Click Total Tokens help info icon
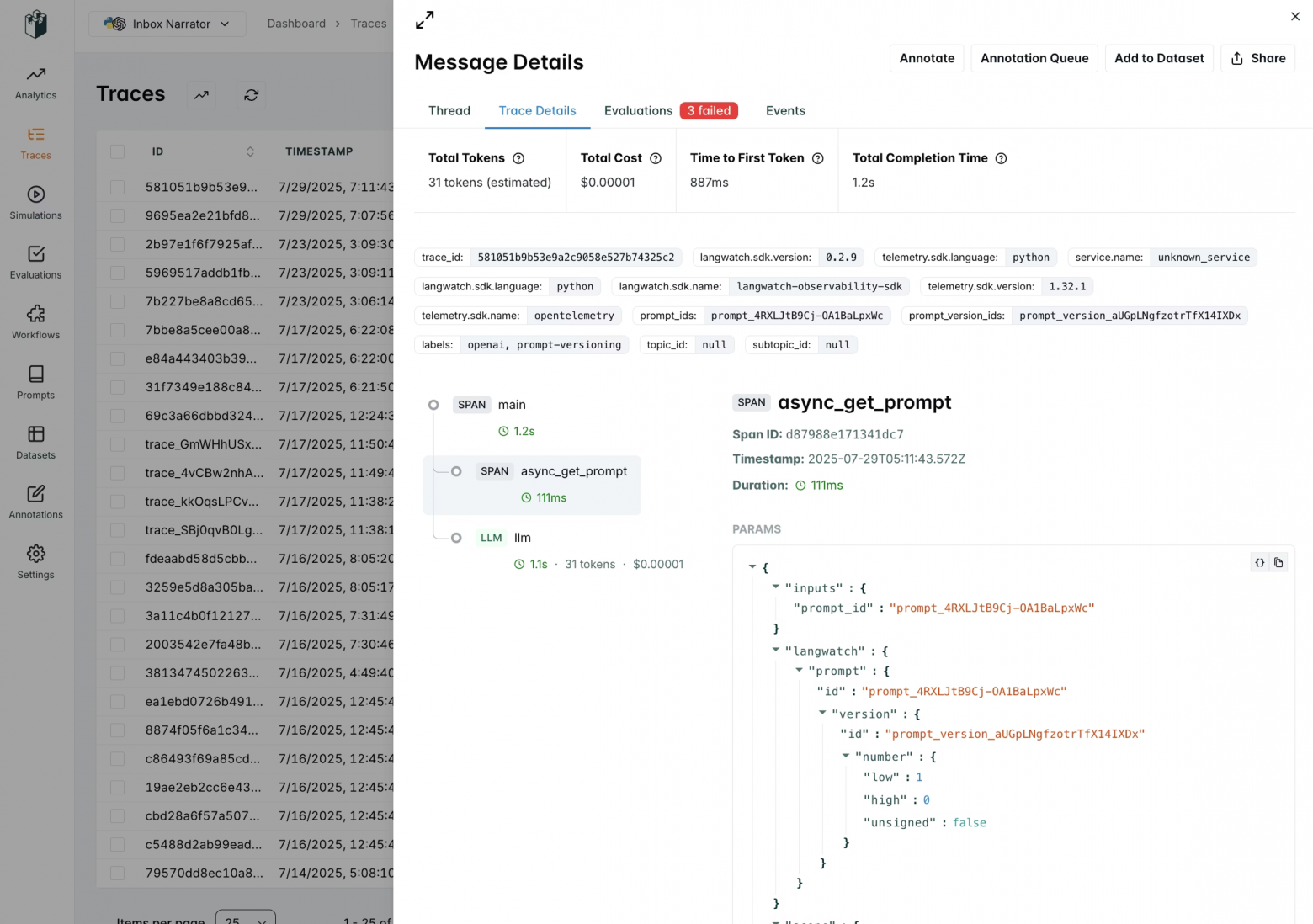This screenshot has height=924, width=1313. (518, 158)
